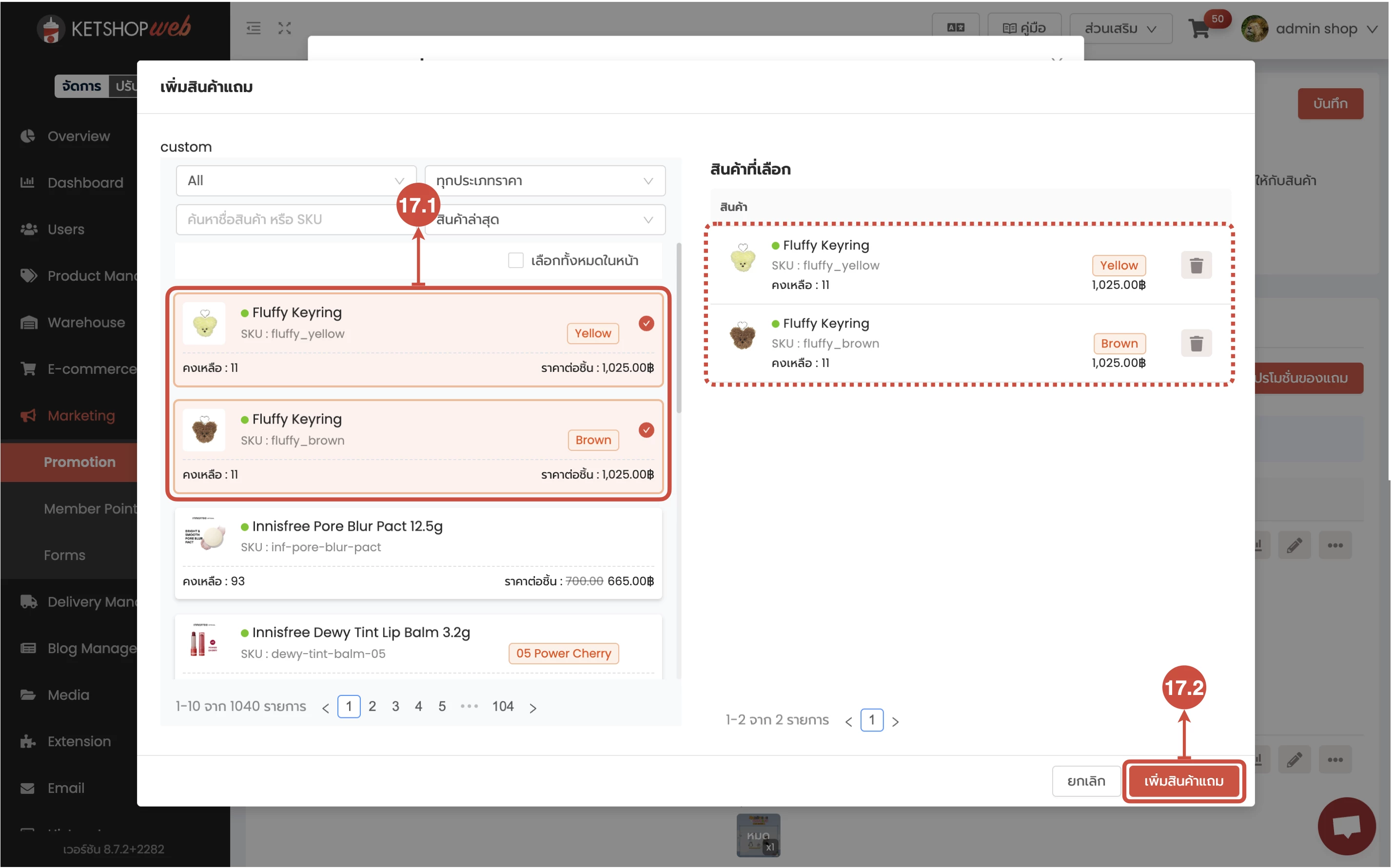This screenshot has width=1393, height=868.
Task: Click the fullscreen expand icon
Action: click(x=285, y=28)
